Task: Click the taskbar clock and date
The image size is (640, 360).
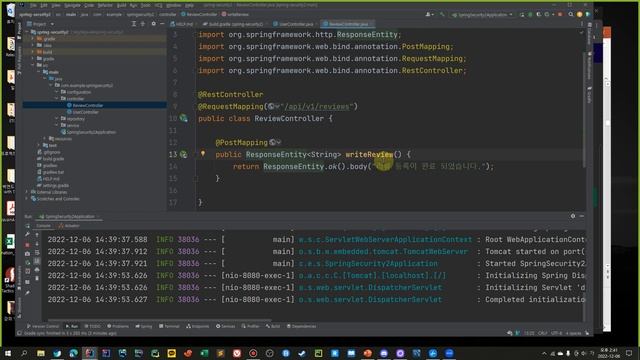Action: point(608,353)
